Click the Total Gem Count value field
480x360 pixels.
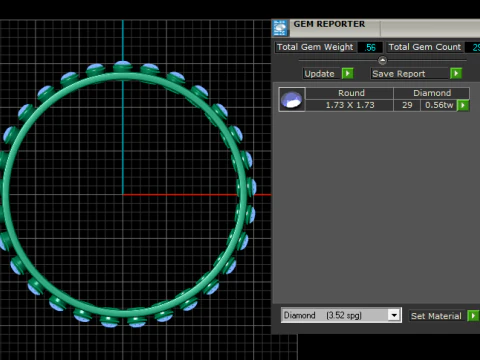click(x=473, y=47)
